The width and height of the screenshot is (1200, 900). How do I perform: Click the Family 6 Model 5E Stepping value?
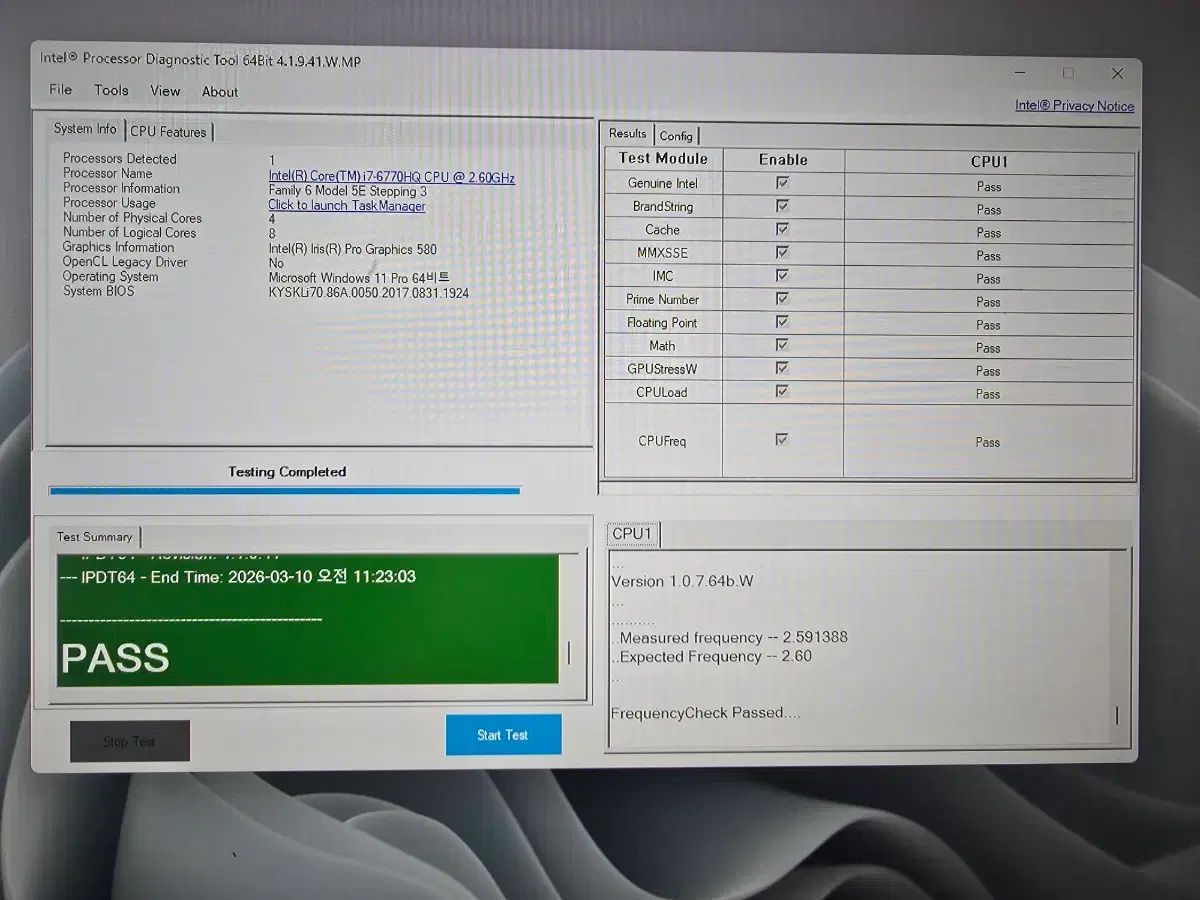coord(347,191)
